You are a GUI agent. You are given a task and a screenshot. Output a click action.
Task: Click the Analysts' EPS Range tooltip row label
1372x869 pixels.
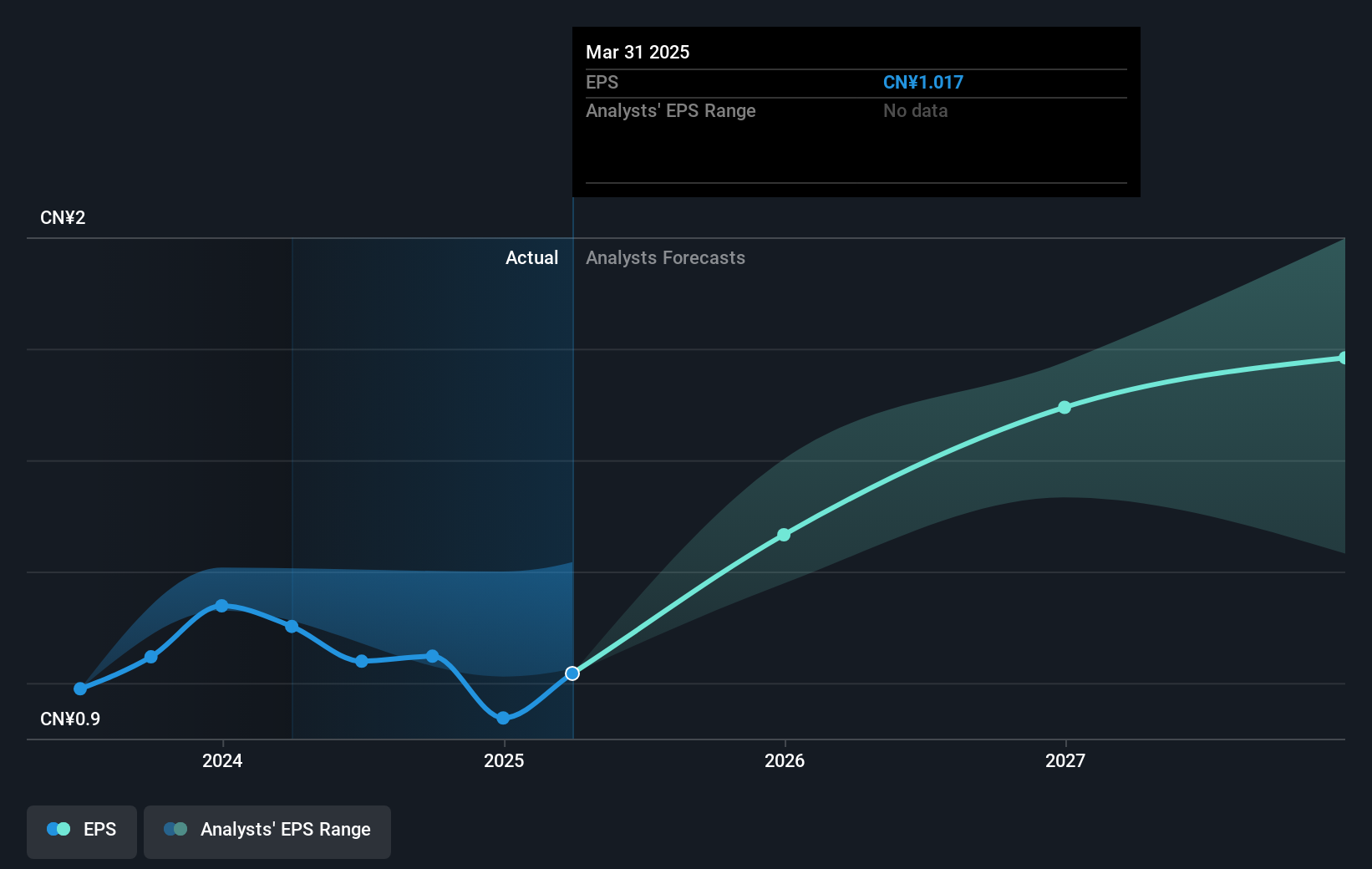tap(671, 110)
